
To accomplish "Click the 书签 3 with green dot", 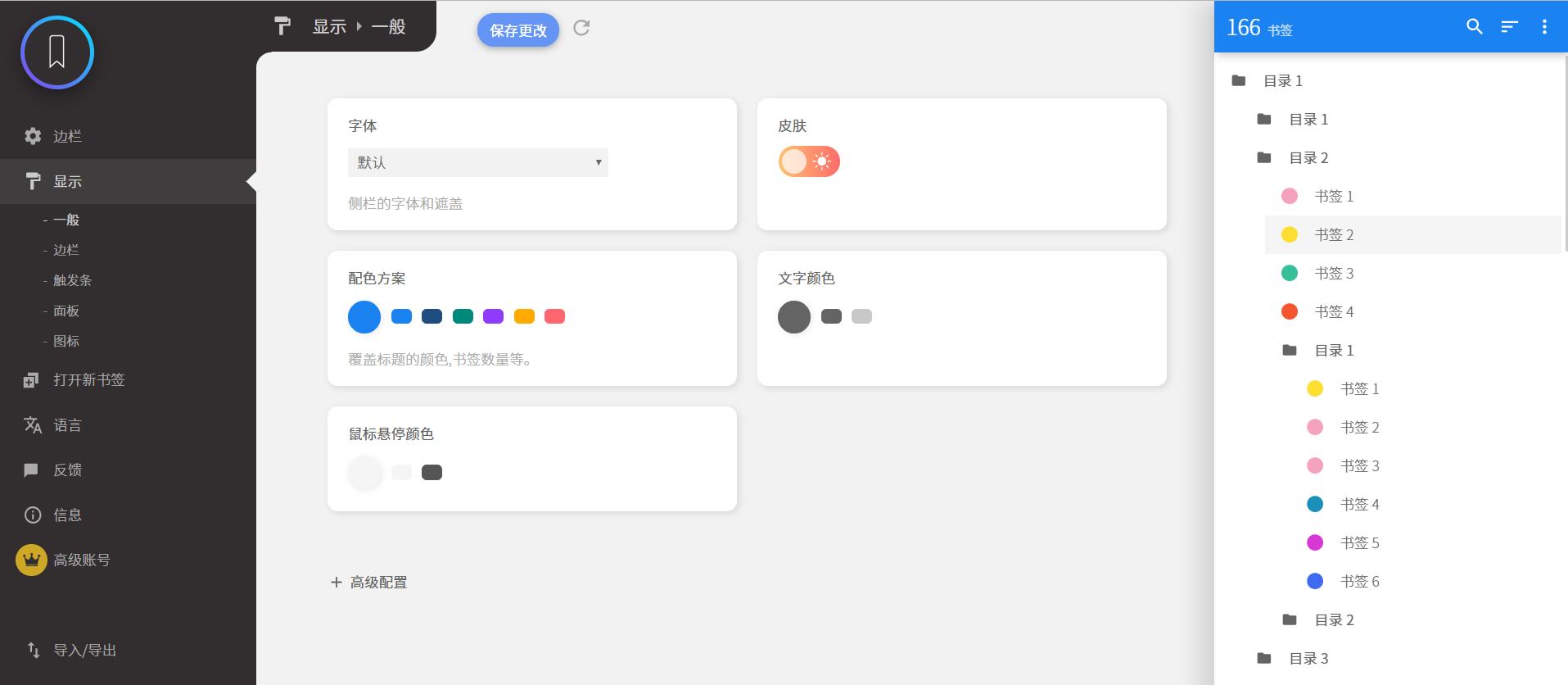I will 1334,273.
